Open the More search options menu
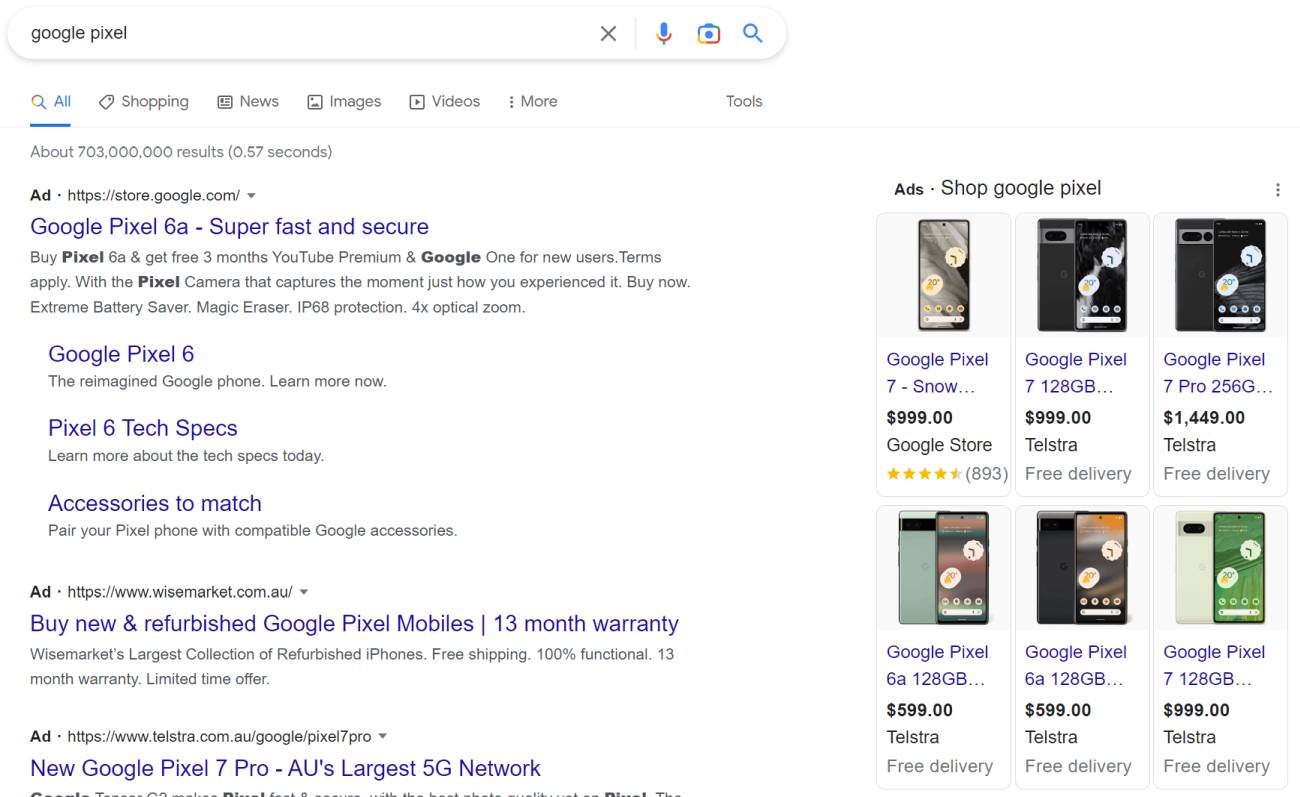This screenshot has width=1300, height=797. (x=532, y=101)
